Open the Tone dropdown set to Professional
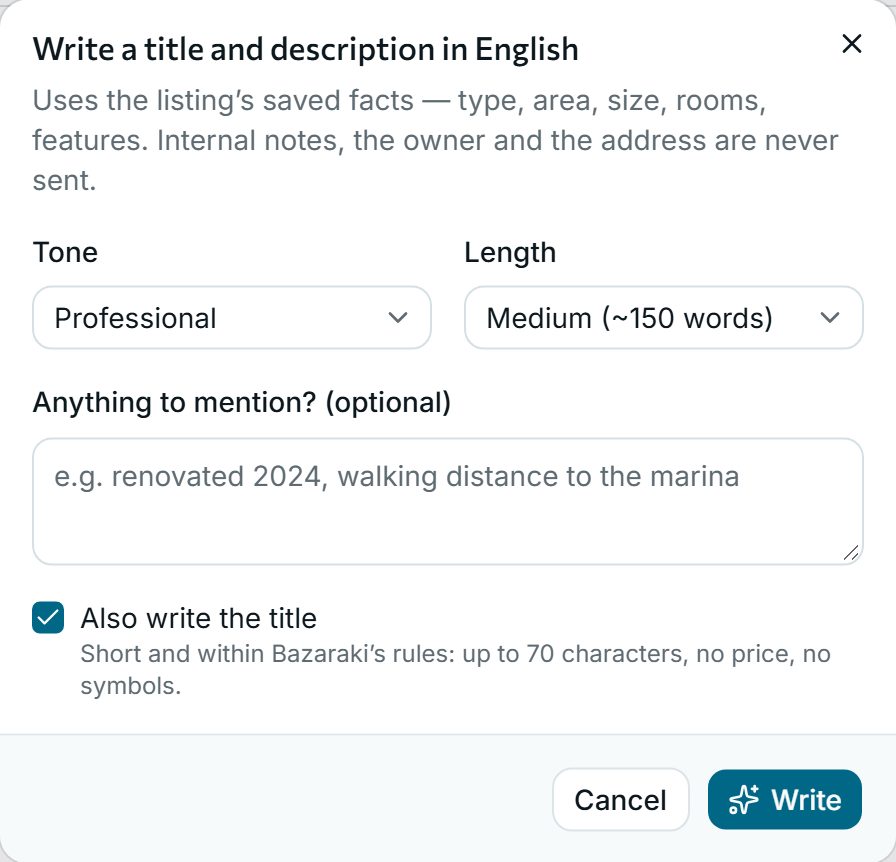Viewport: 896px width, 862px height. coord(231,318)
